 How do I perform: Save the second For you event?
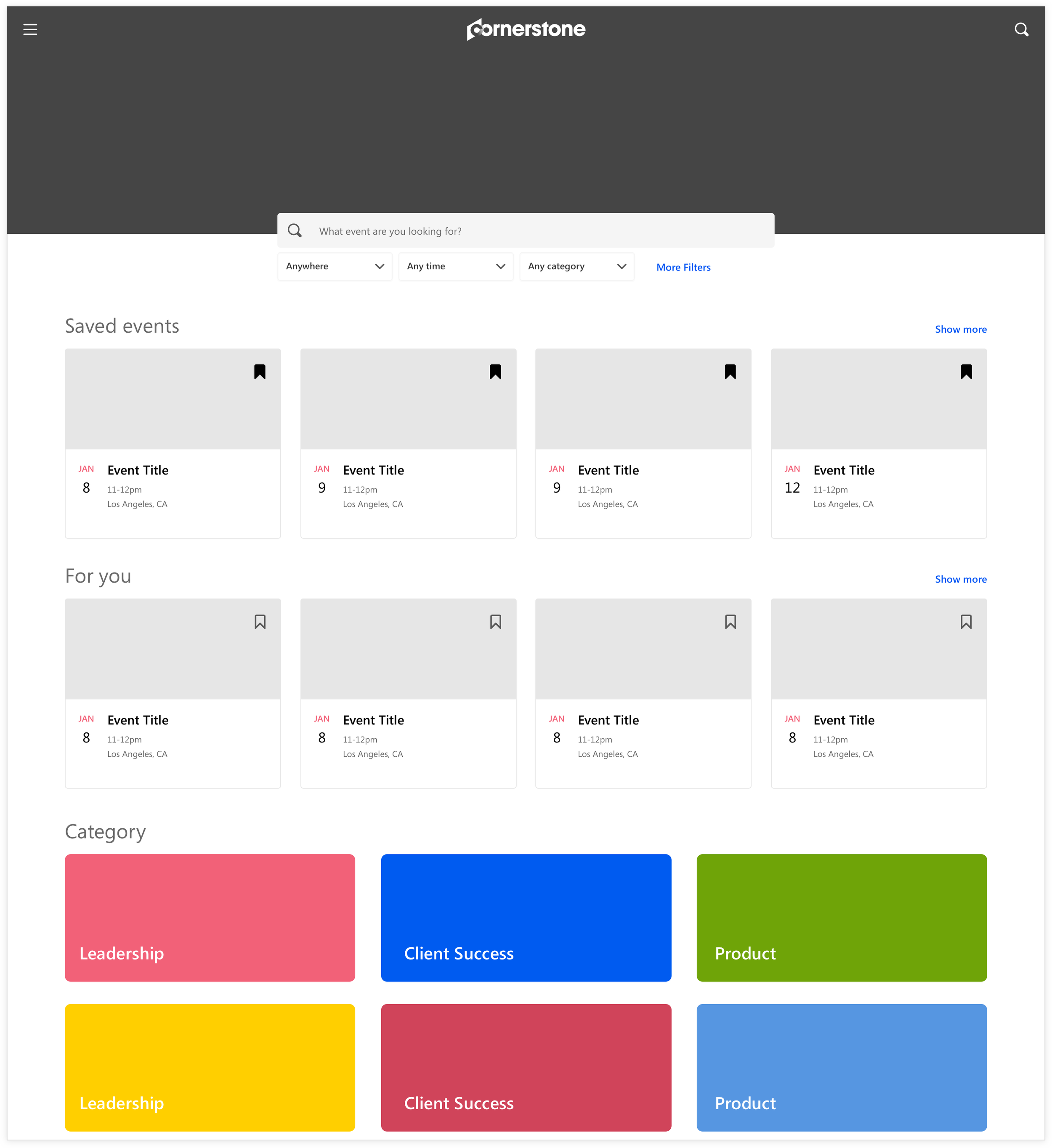coord(496,622)
